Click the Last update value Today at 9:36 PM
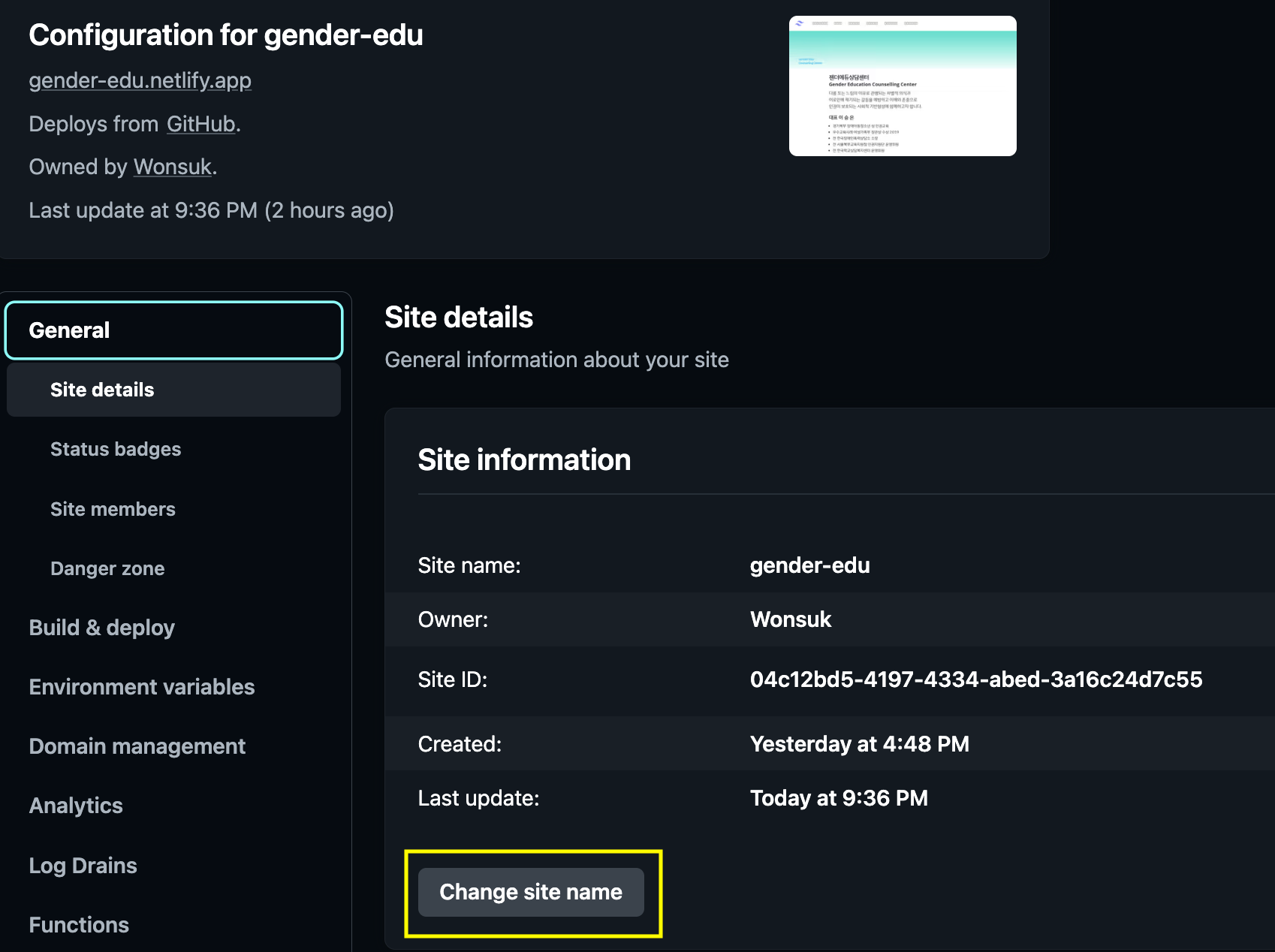The height and width of the screenshot is (952, 1275). [x=839, y=798]
